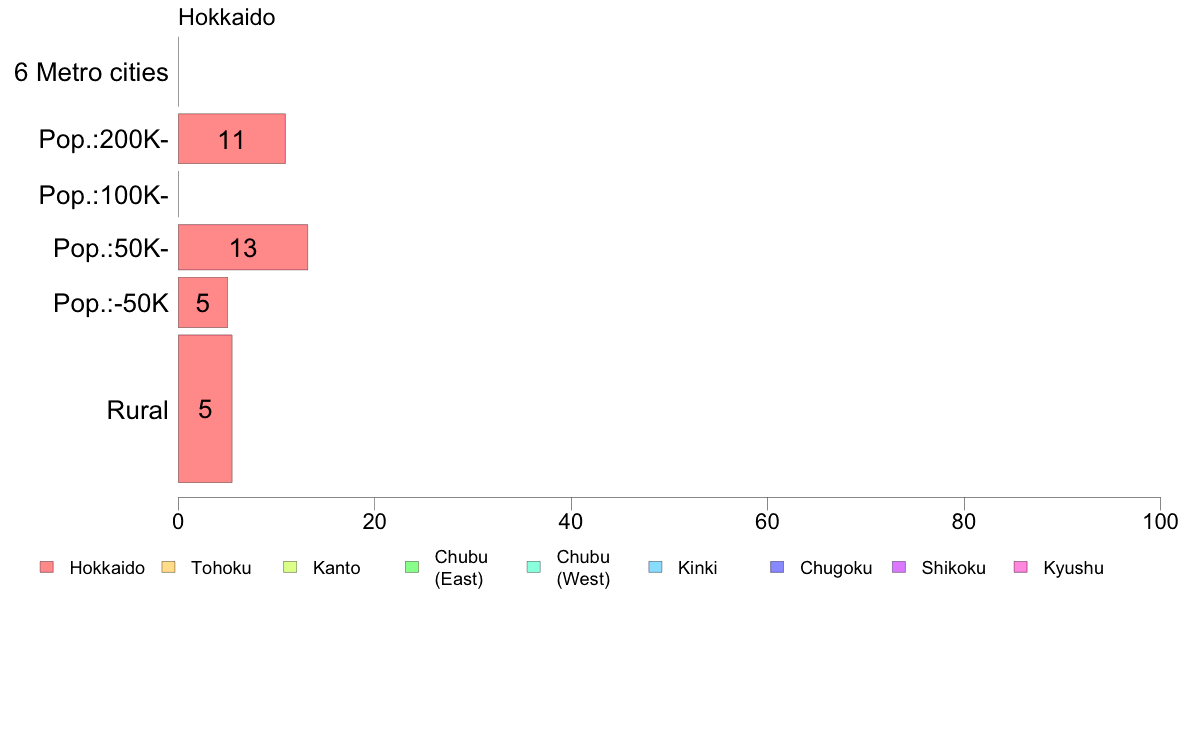
Task: Select the Pop.:-50K bar with value 5
Action: [202, 302]
